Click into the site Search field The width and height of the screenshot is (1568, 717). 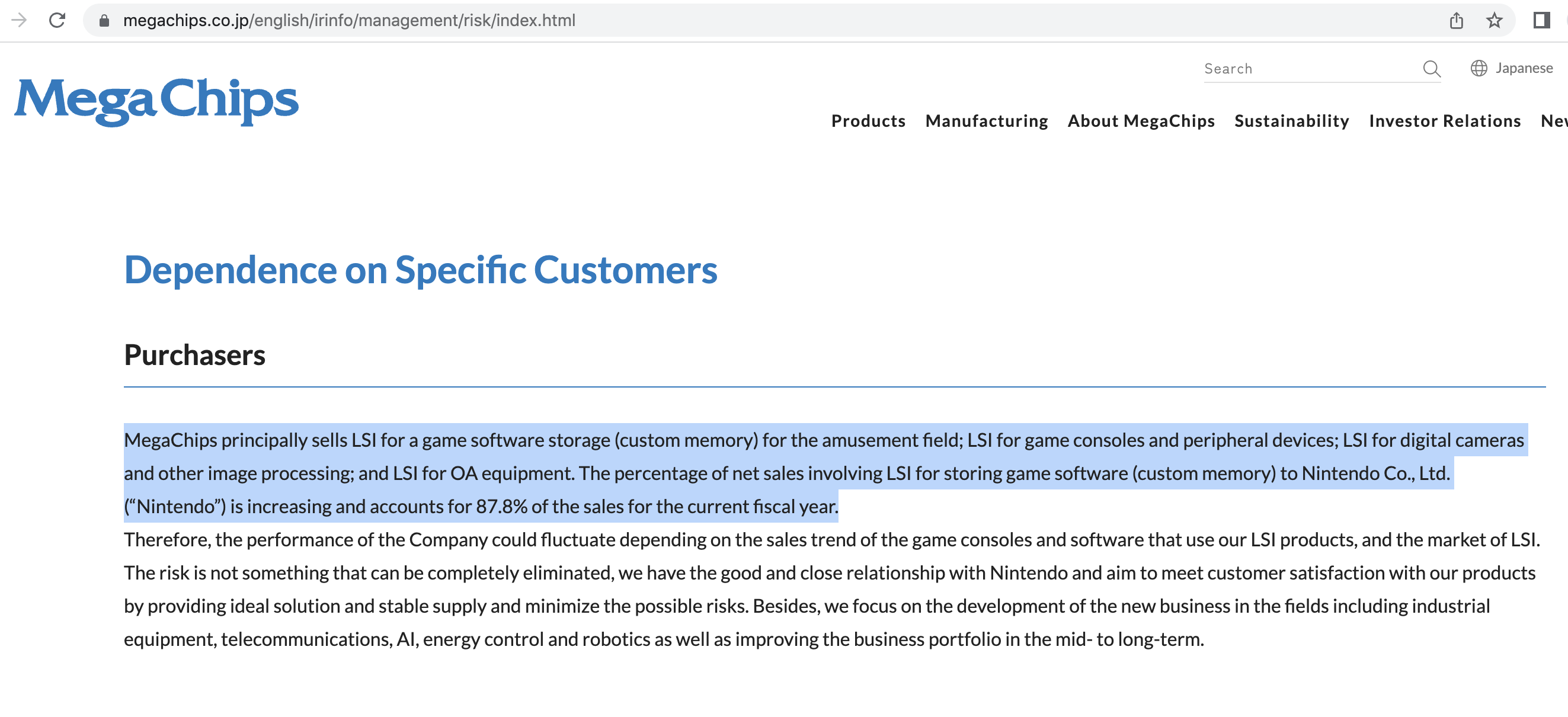1308,69
